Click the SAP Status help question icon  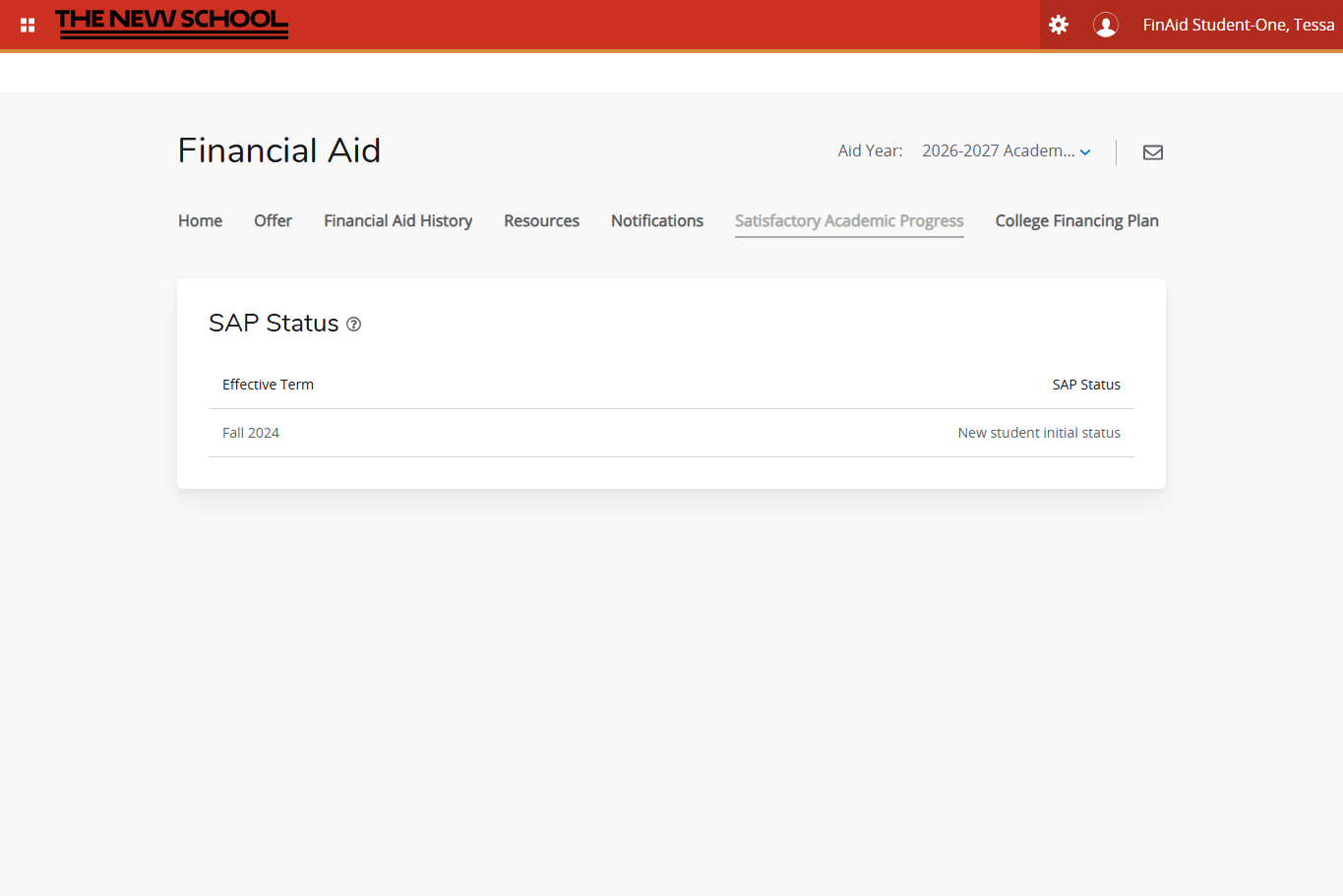(354, 325)
